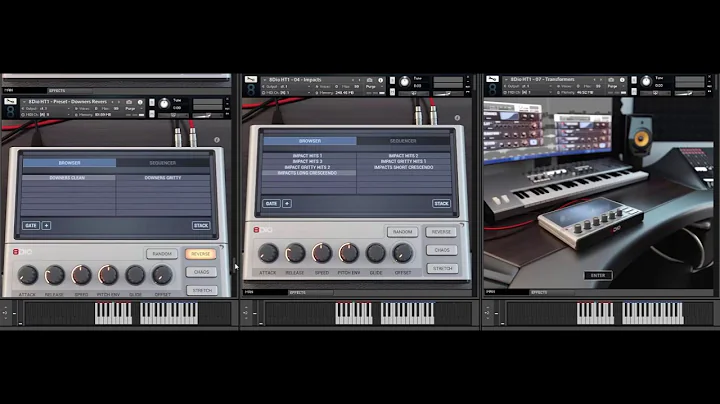This screenshot has width=720, height=404.
Task: Click the Enter button on Transformers splash
Action: point(598,275)
